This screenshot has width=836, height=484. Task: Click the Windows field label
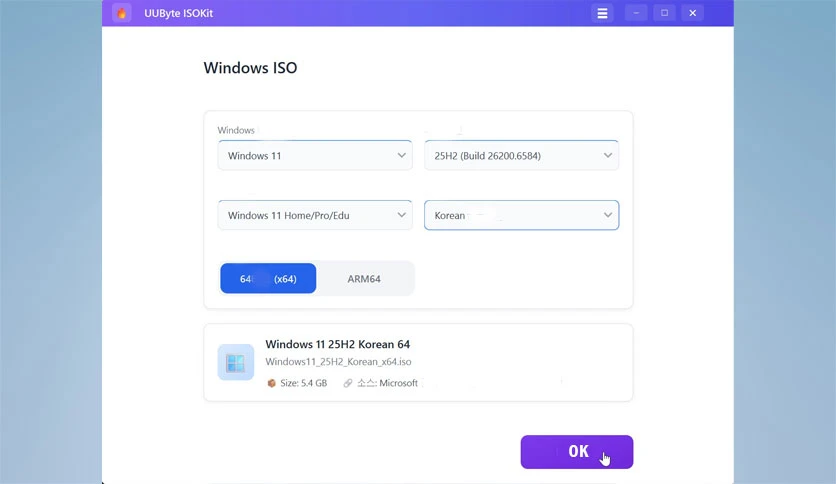(236, 130)
